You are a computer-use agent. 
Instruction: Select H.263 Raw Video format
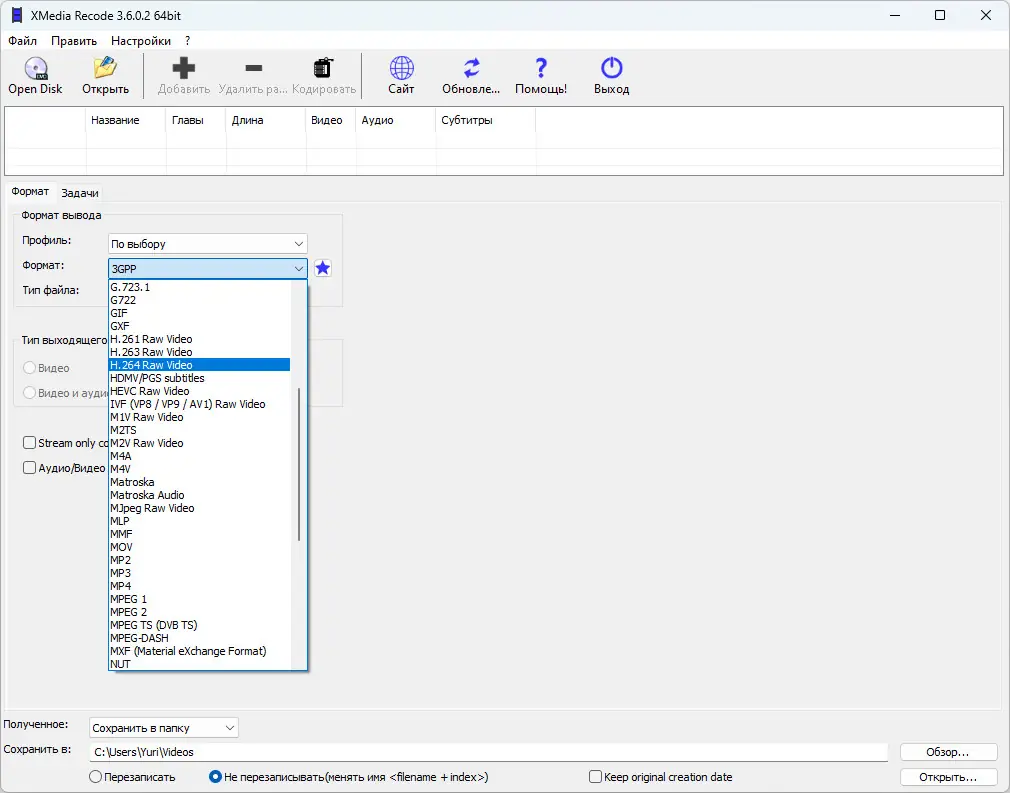click(200, 352)
